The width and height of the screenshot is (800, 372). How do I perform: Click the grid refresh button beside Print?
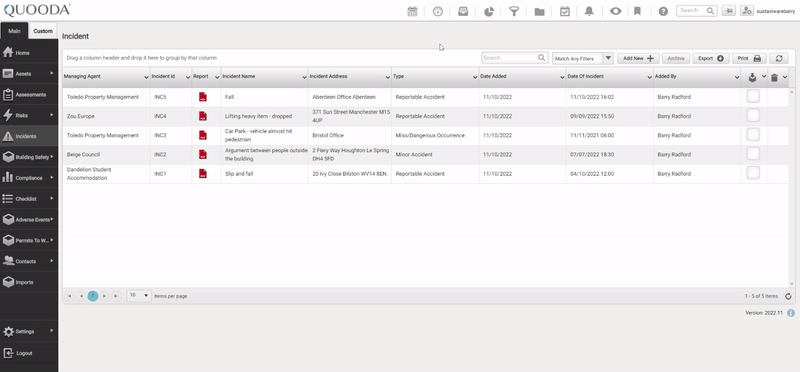pos(779,58)
